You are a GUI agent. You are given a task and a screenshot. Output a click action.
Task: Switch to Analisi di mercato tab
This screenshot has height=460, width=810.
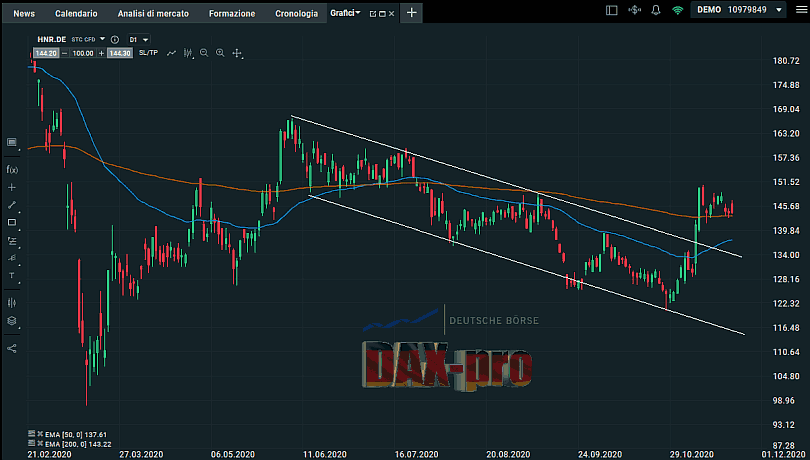coord(153,13)
